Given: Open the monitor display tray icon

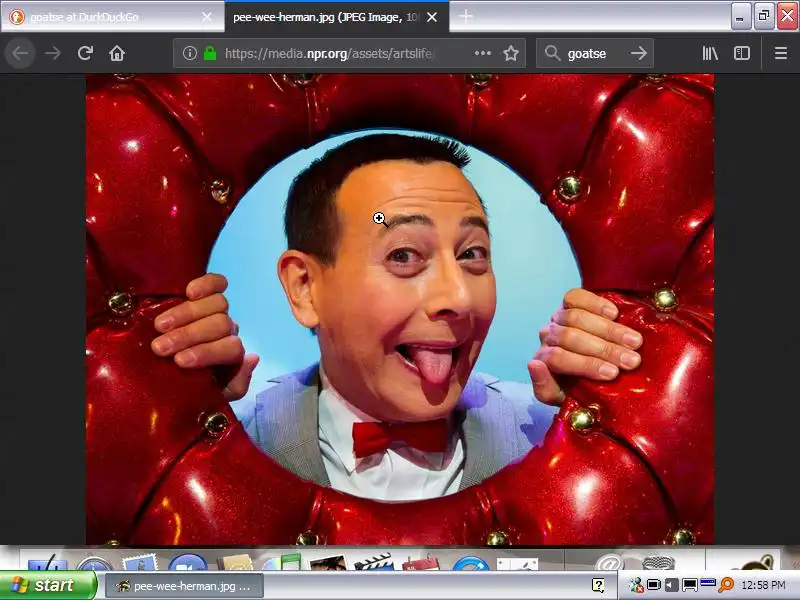Looking at the screenshot, I should pos(689,585).
